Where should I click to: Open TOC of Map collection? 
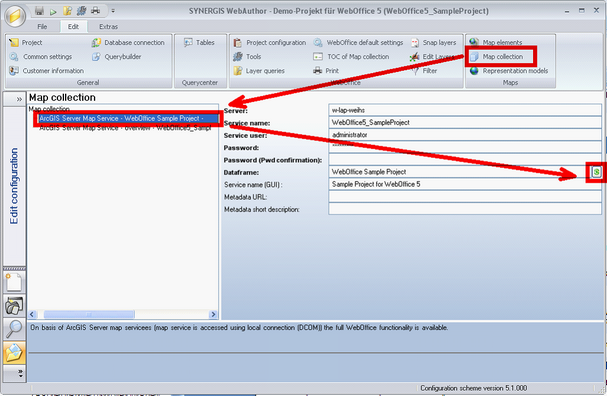pyautogui.click(x=351, y=57)
